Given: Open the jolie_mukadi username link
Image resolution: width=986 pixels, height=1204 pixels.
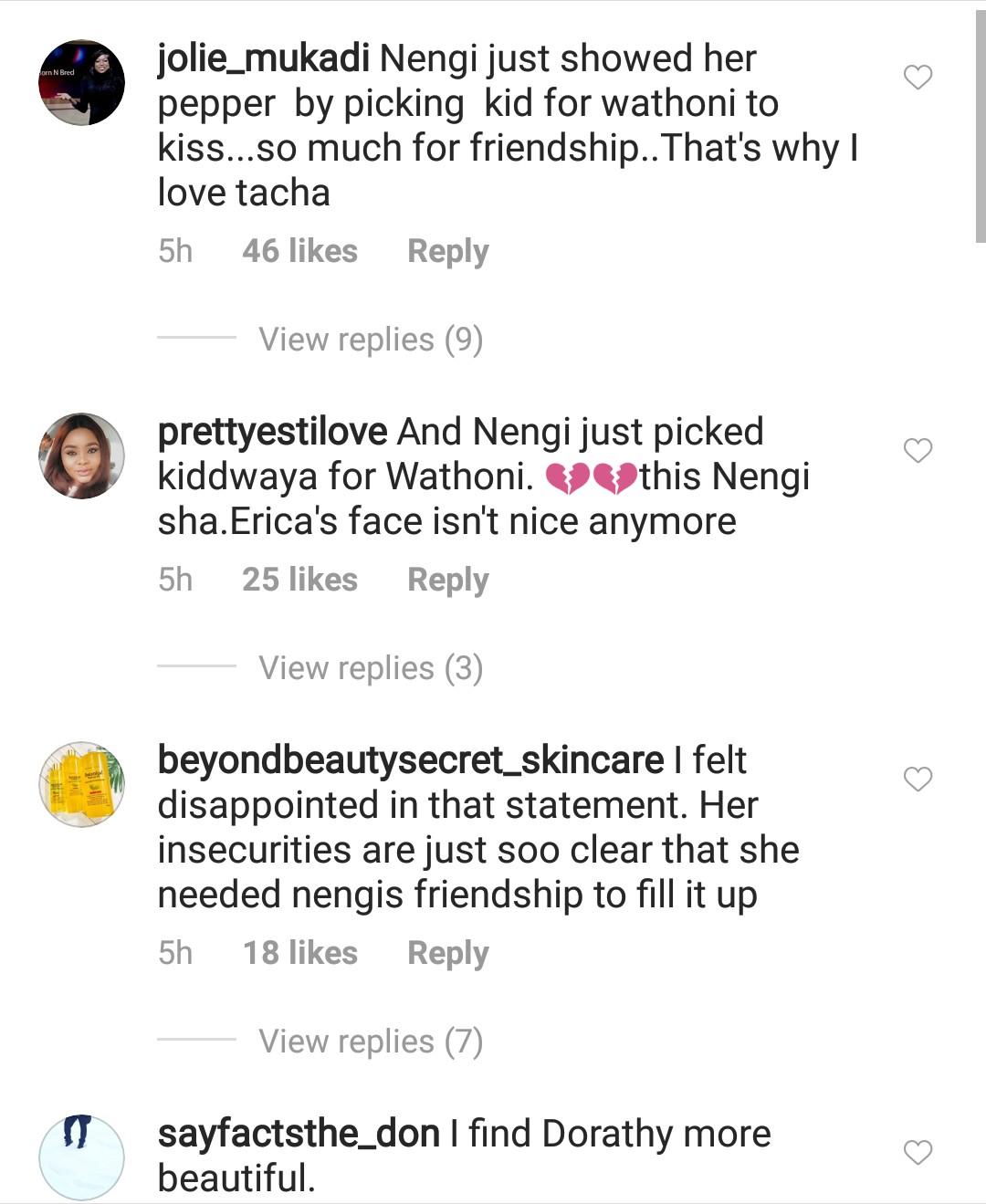Looking at the screenshot, I should click(x=263, y=59).
